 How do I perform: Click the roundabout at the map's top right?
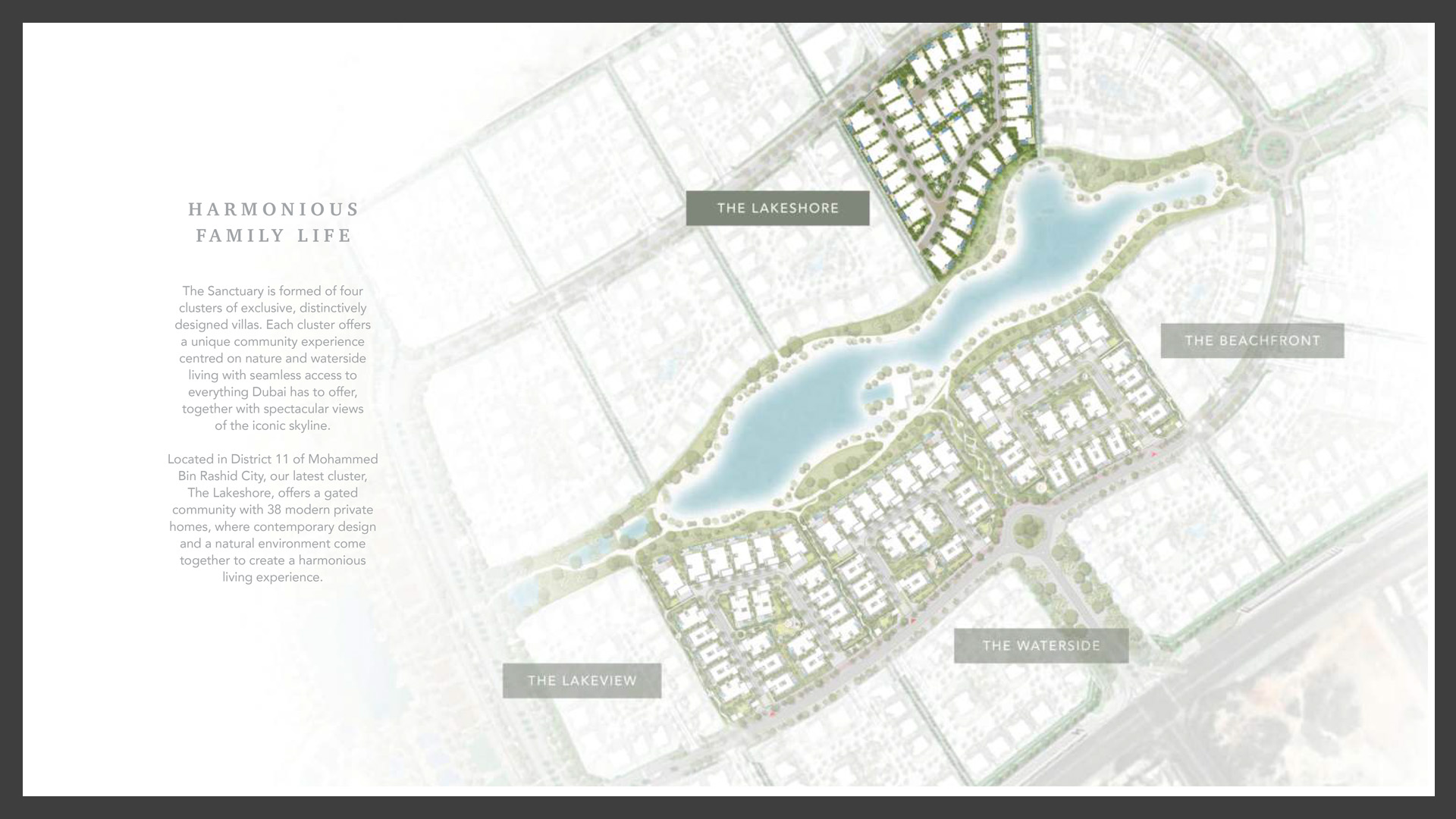click(1274, 149)
